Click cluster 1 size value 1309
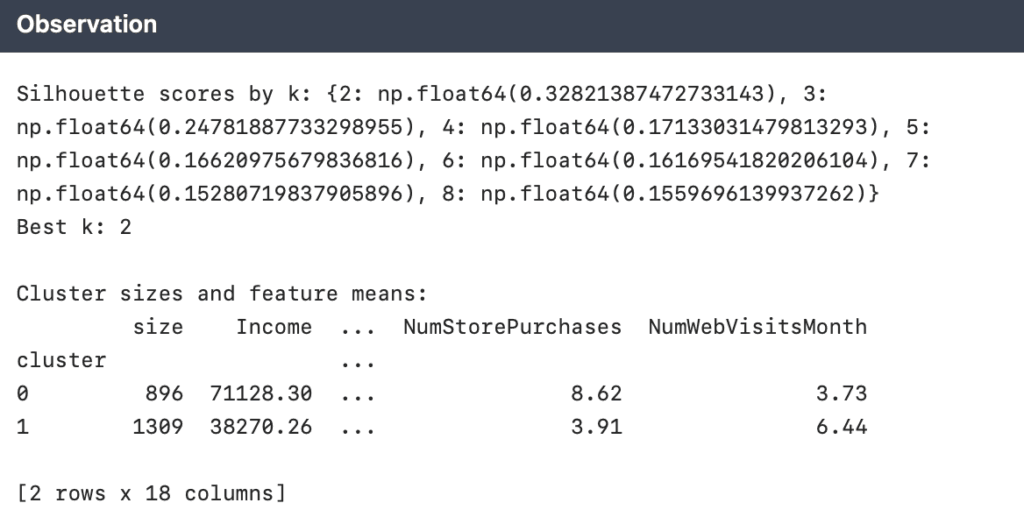1024x524 pixels. 158,427
